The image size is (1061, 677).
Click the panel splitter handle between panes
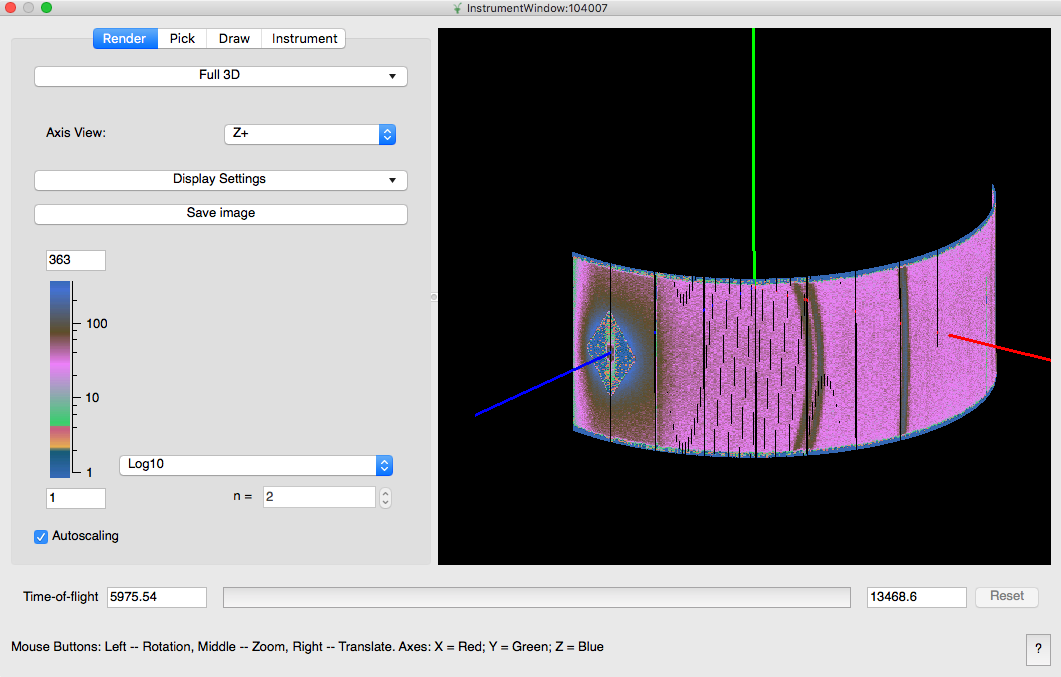pos(433,296)
